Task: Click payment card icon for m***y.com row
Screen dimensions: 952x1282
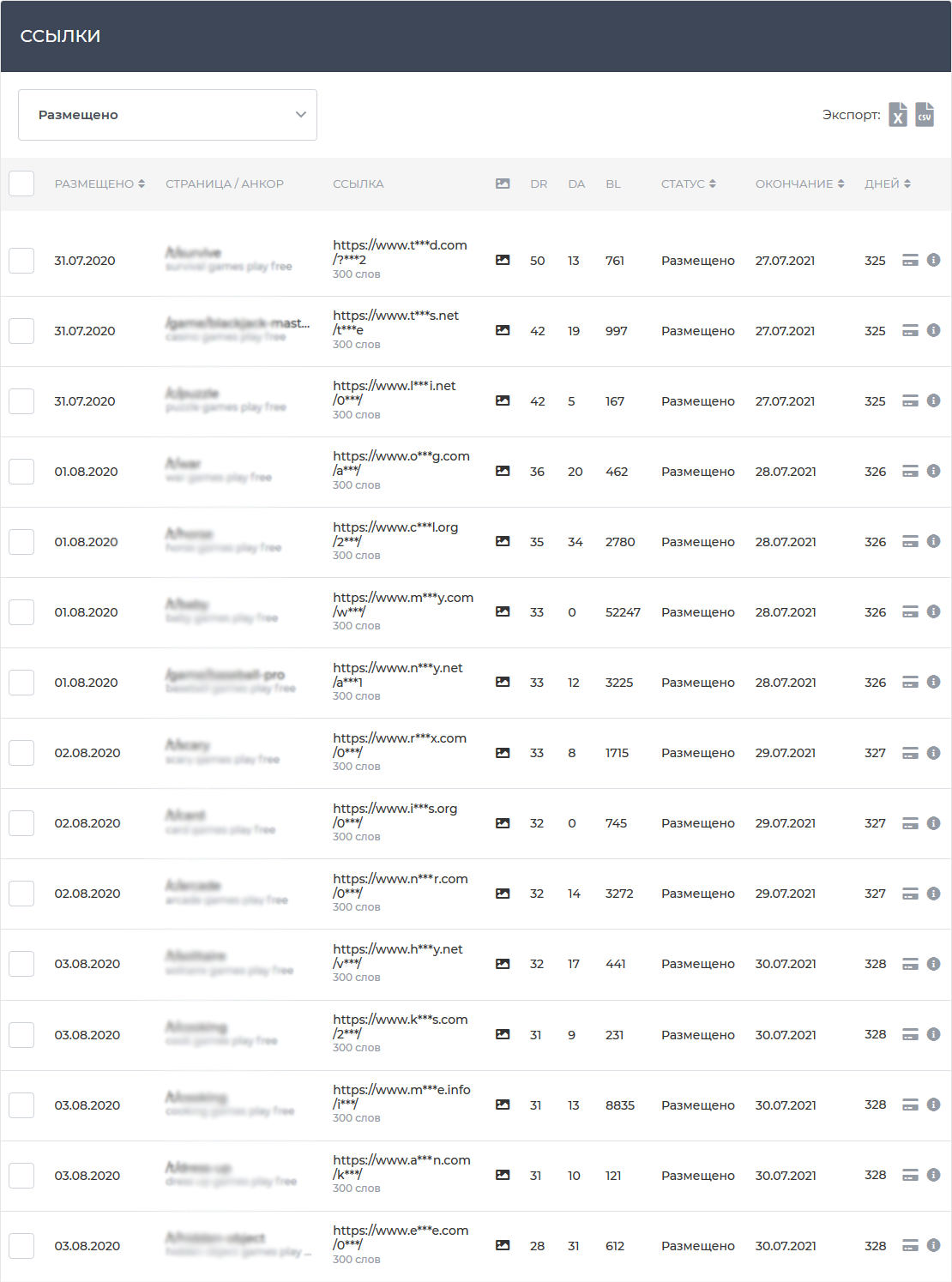Action: click(x=910, y=612)
